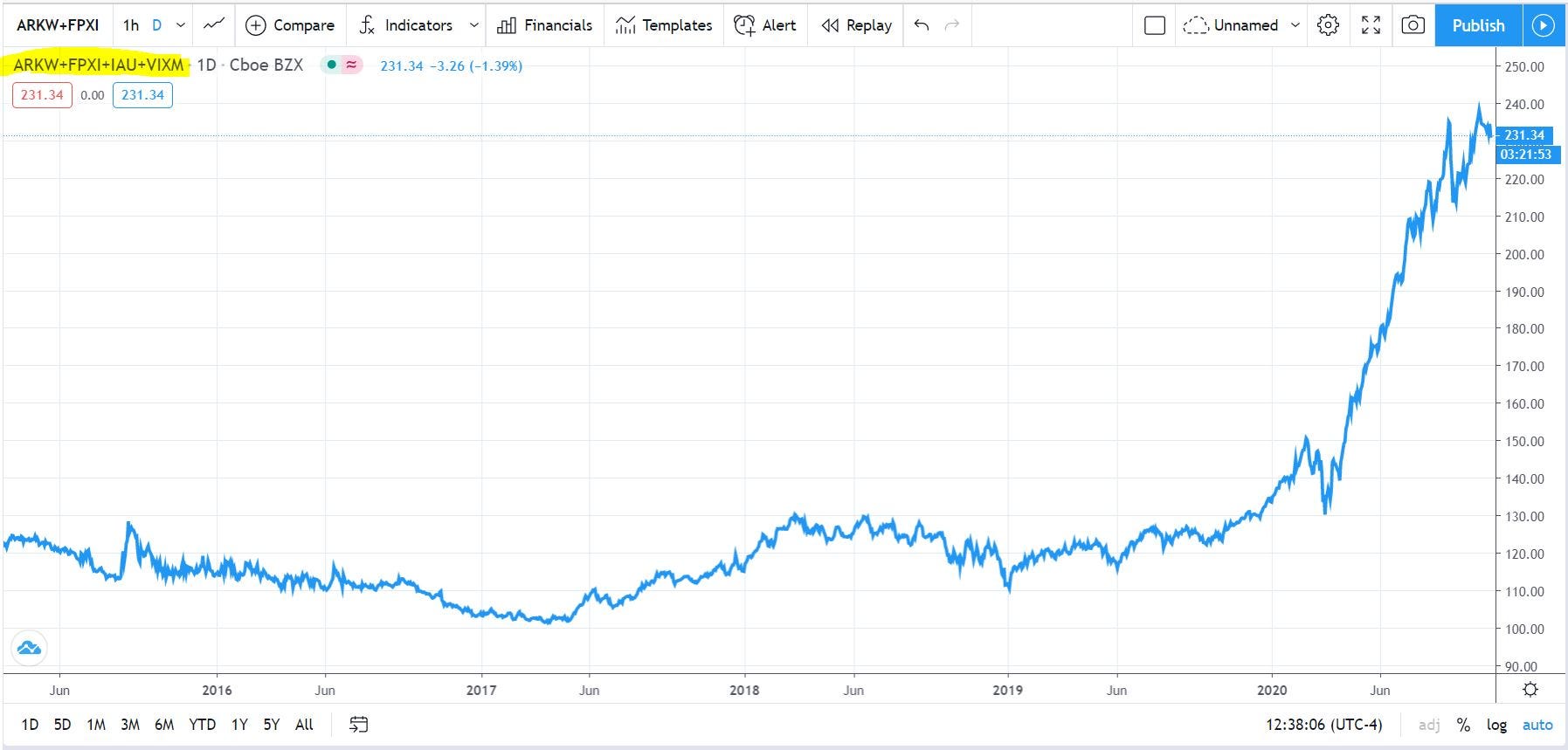Toggle percent scale mode
Viewport: 1568px width, 750px height.
pos(1463,725)
